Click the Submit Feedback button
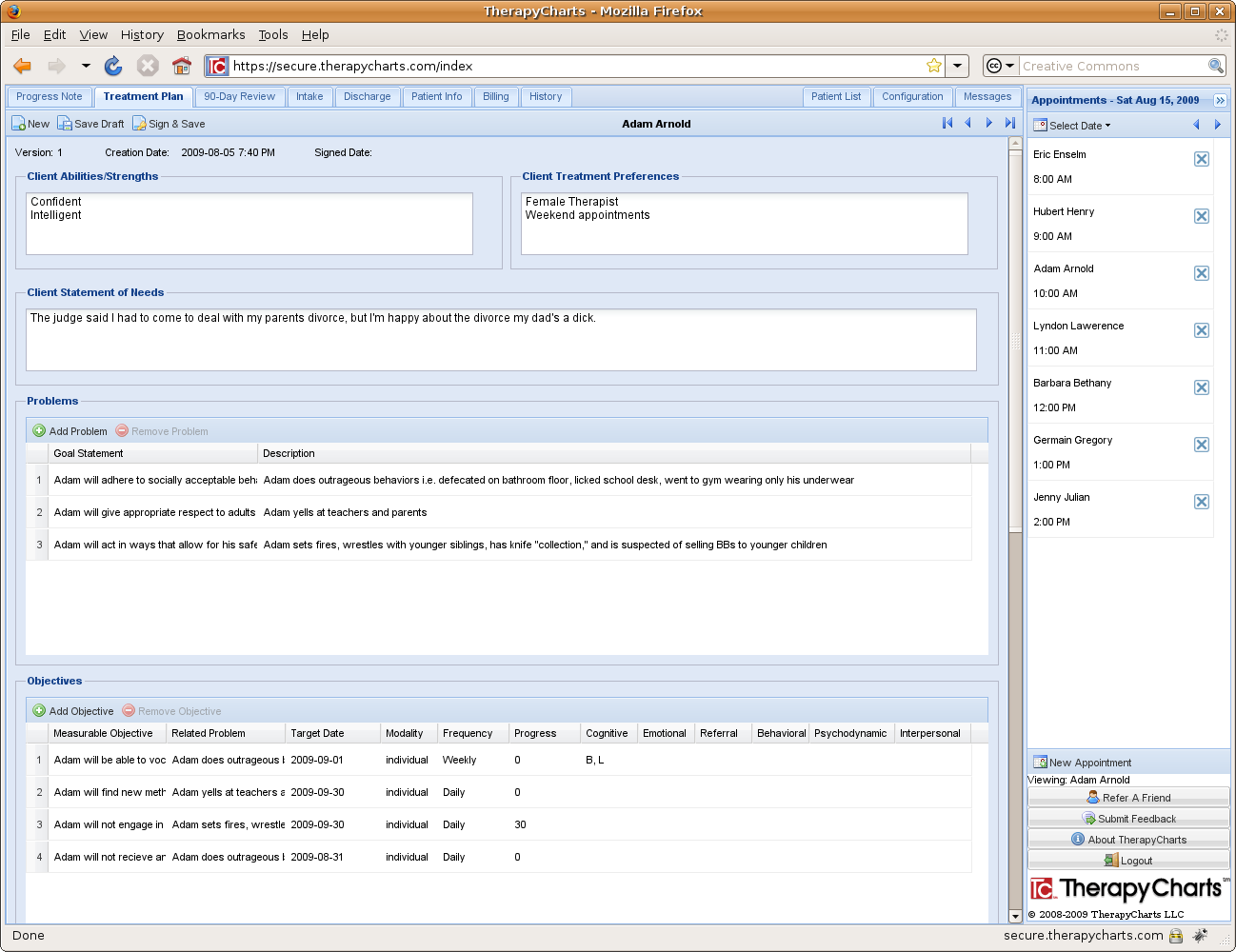The height and width of the screenshot is (952, 1236). tap(1128, 819)
